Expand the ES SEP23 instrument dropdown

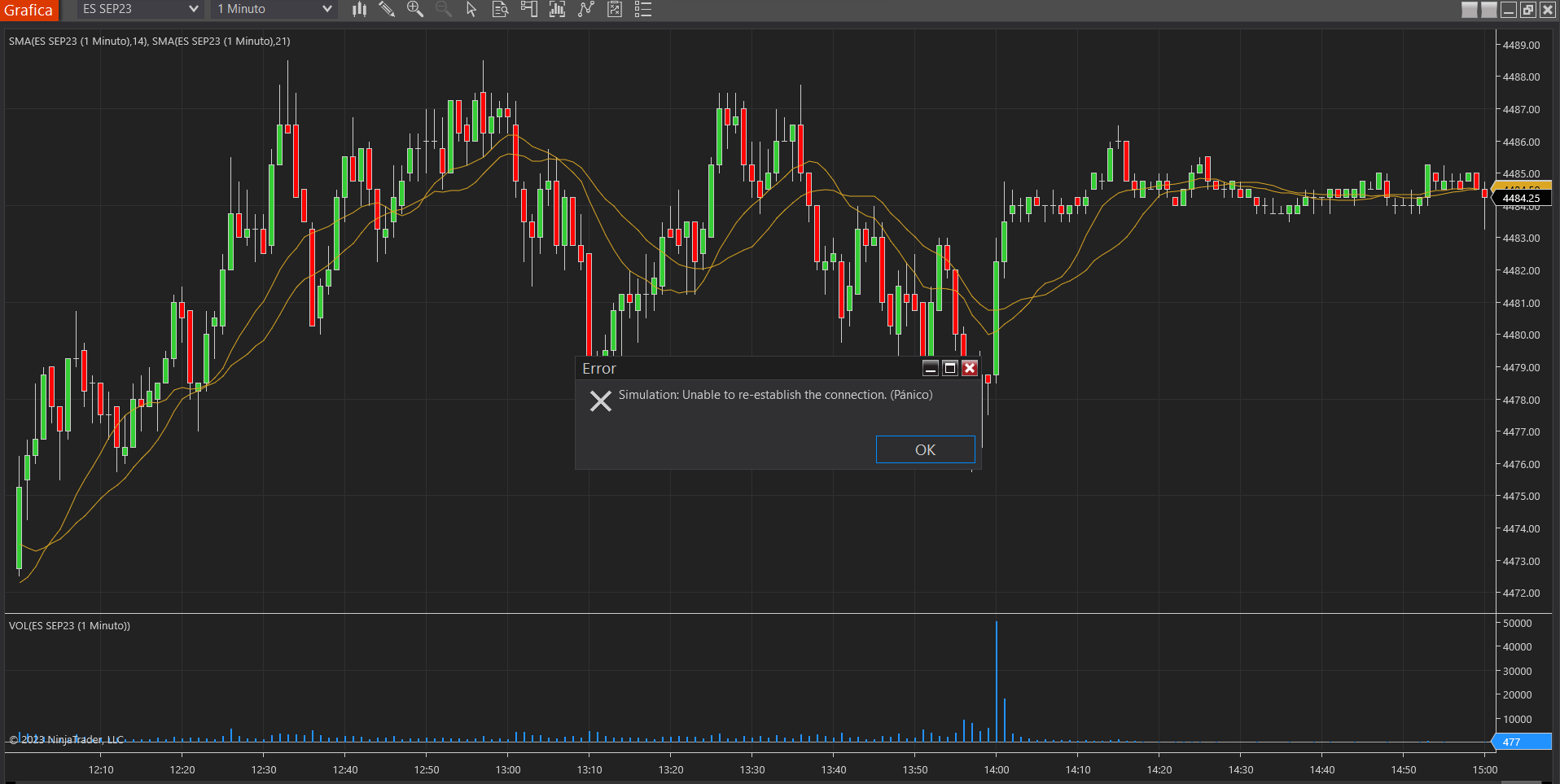click(140, 9)
